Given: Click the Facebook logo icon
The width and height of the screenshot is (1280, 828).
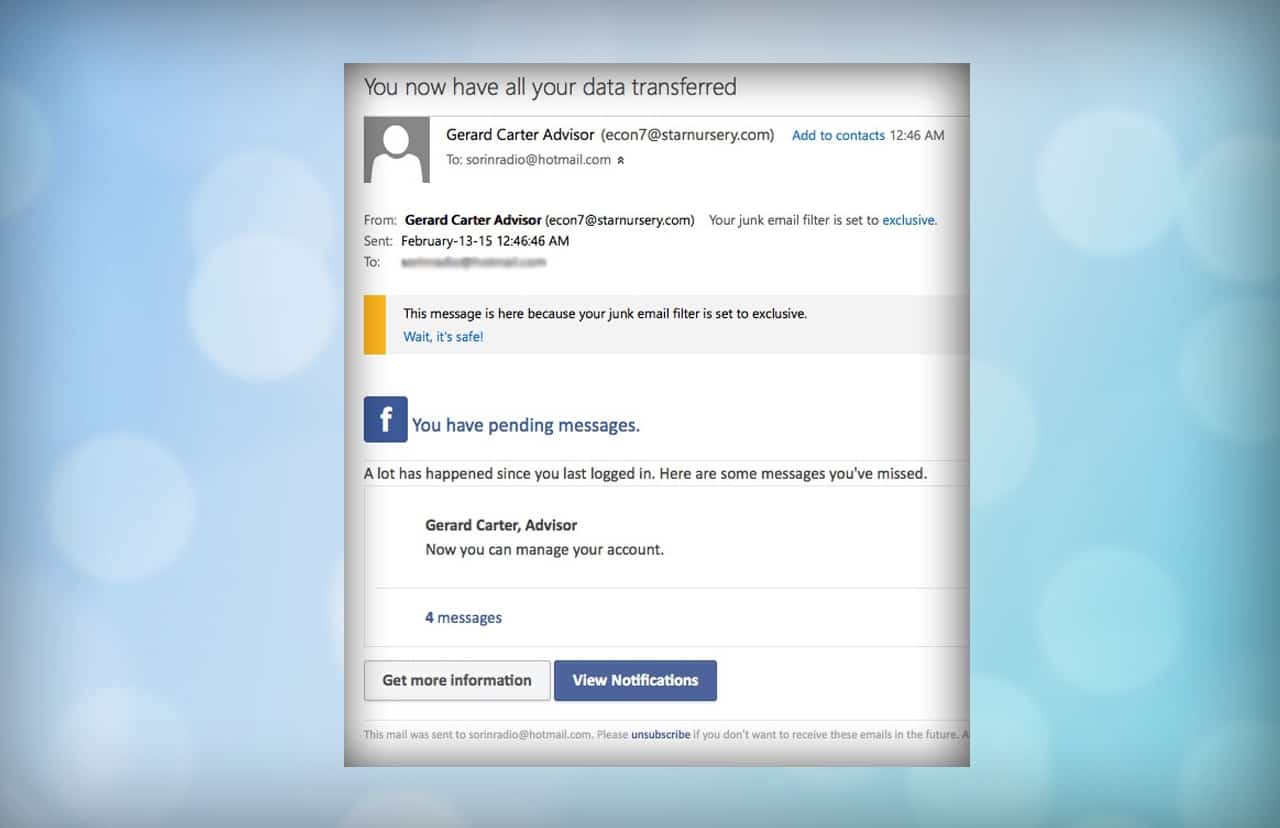Looking at the screenshot, I should [384, 419].
